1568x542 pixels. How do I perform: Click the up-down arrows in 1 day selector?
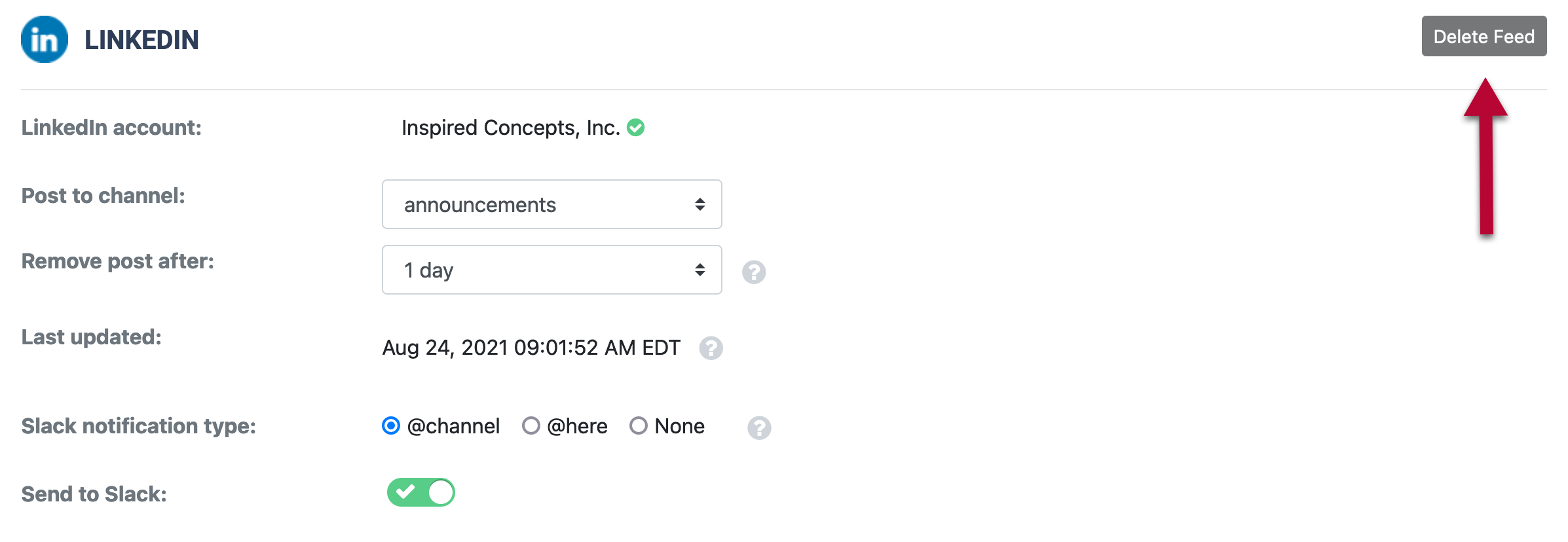pyautogui.click(x=700, y=270)
